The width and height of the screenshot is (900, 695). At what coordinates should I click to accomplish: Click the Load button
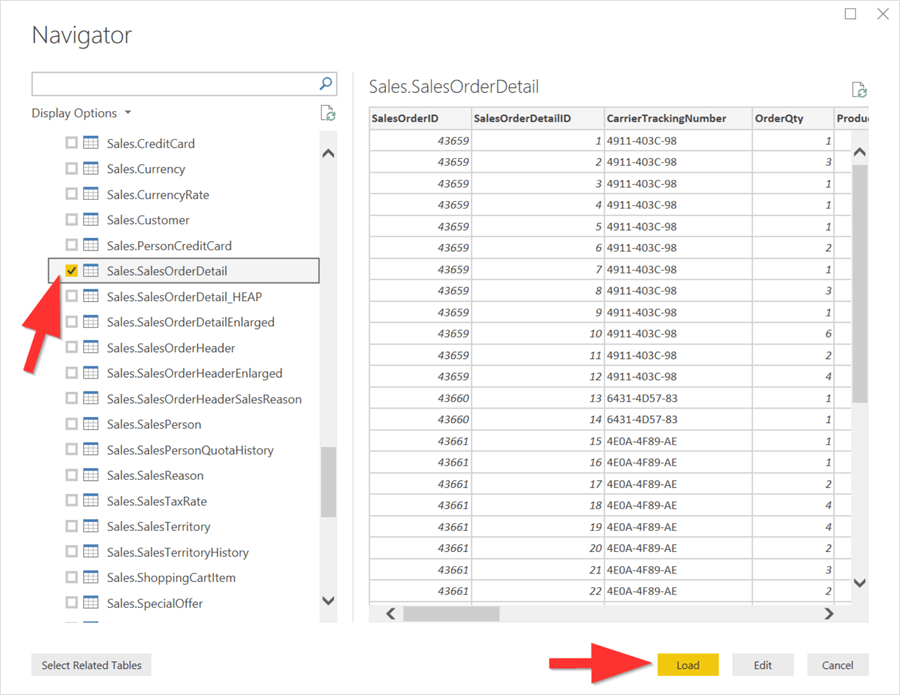click(688, 665)
